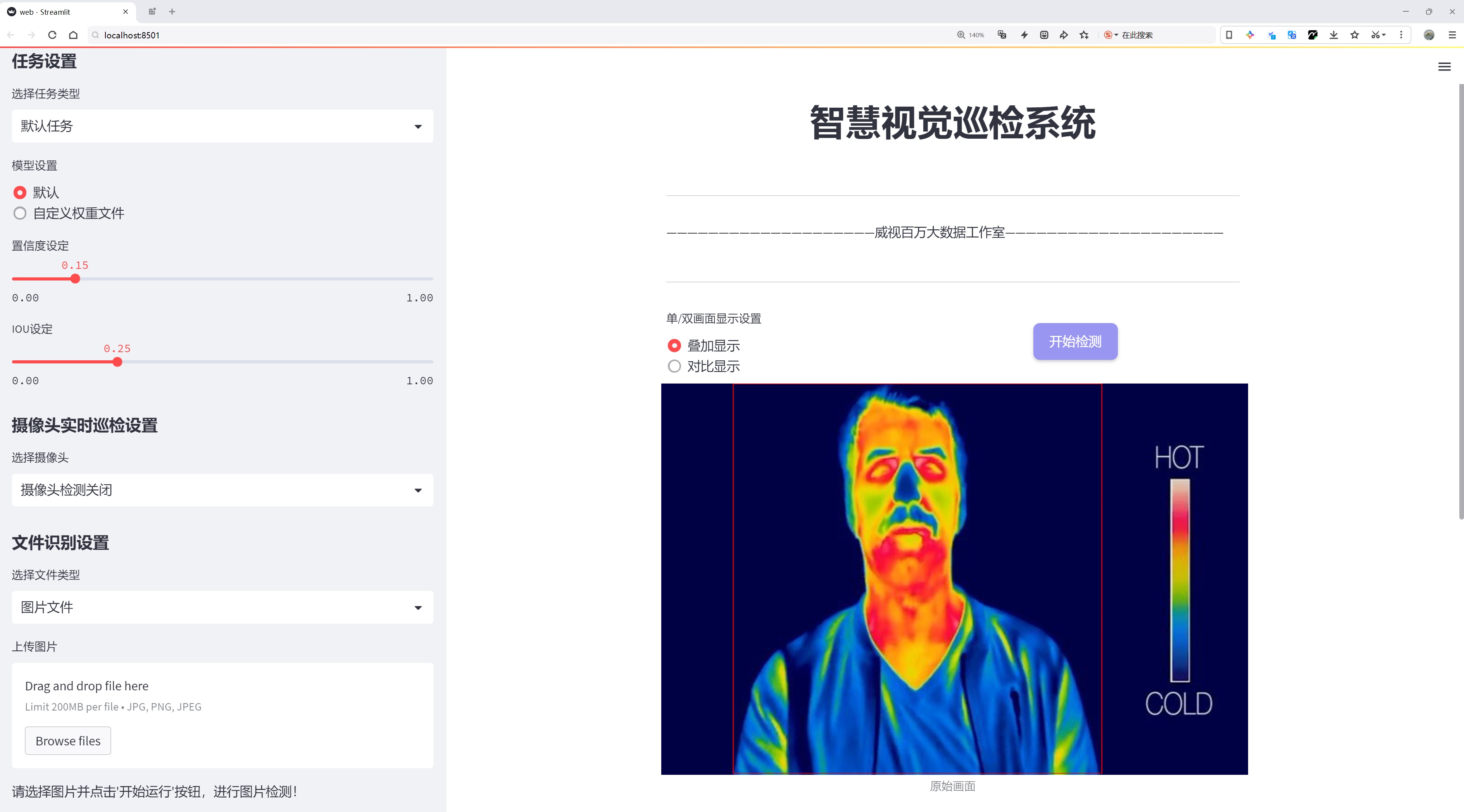This screenshot has height=812, width=1464.
Task: Click the IOU设定 label
Action: [33, 329]
